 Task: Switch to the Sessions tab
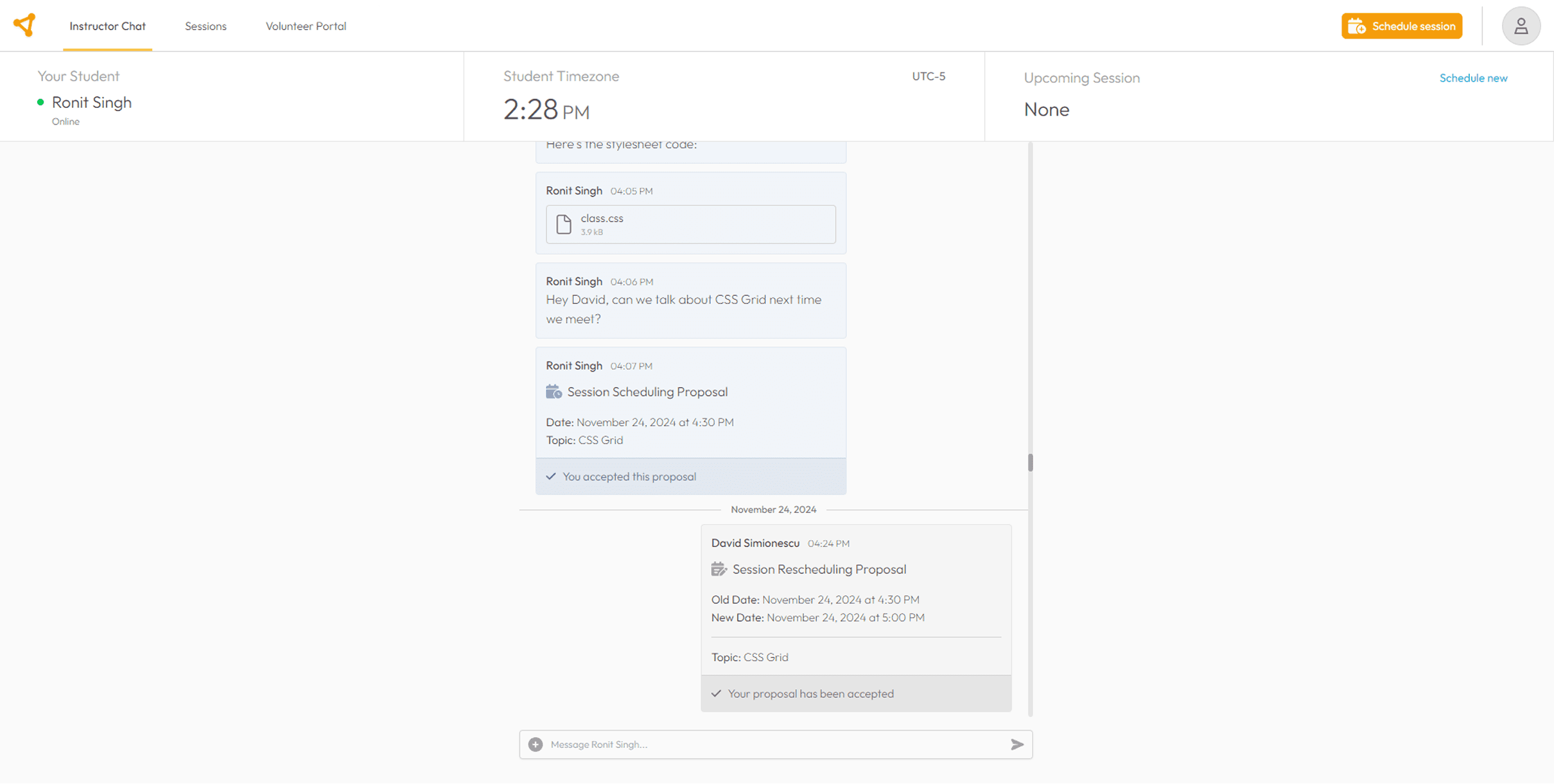click(x=205, y=26)
